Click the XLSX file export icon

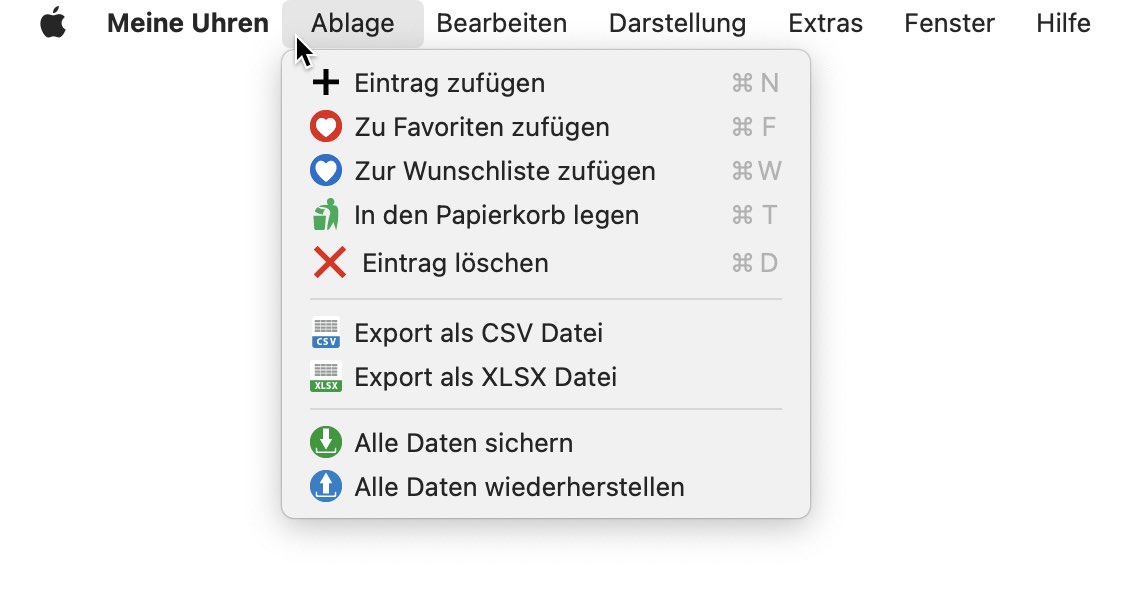point(326,376)
